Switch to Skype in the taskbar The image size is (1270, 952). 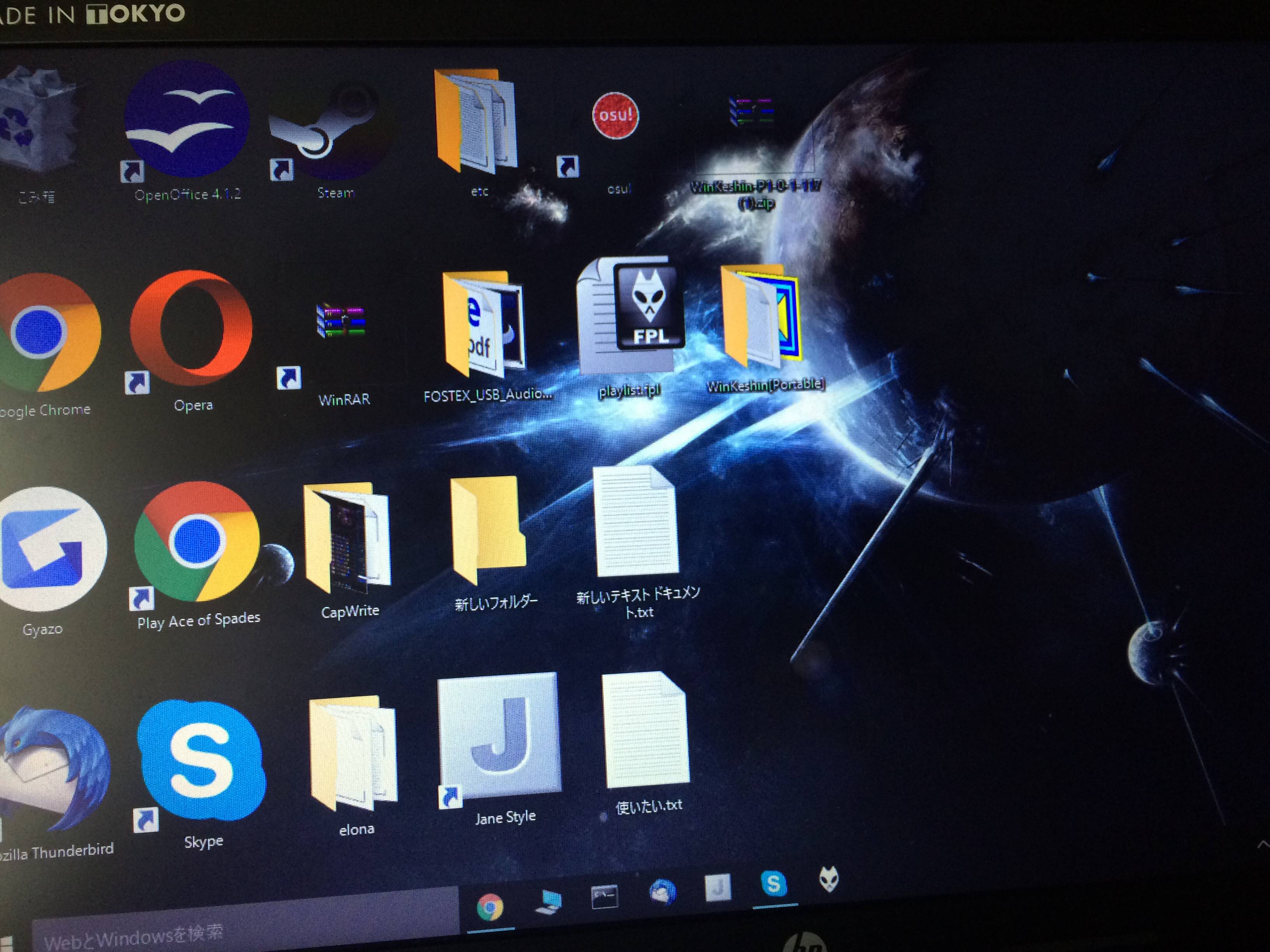pyautogui.click(x=774, y=884)
